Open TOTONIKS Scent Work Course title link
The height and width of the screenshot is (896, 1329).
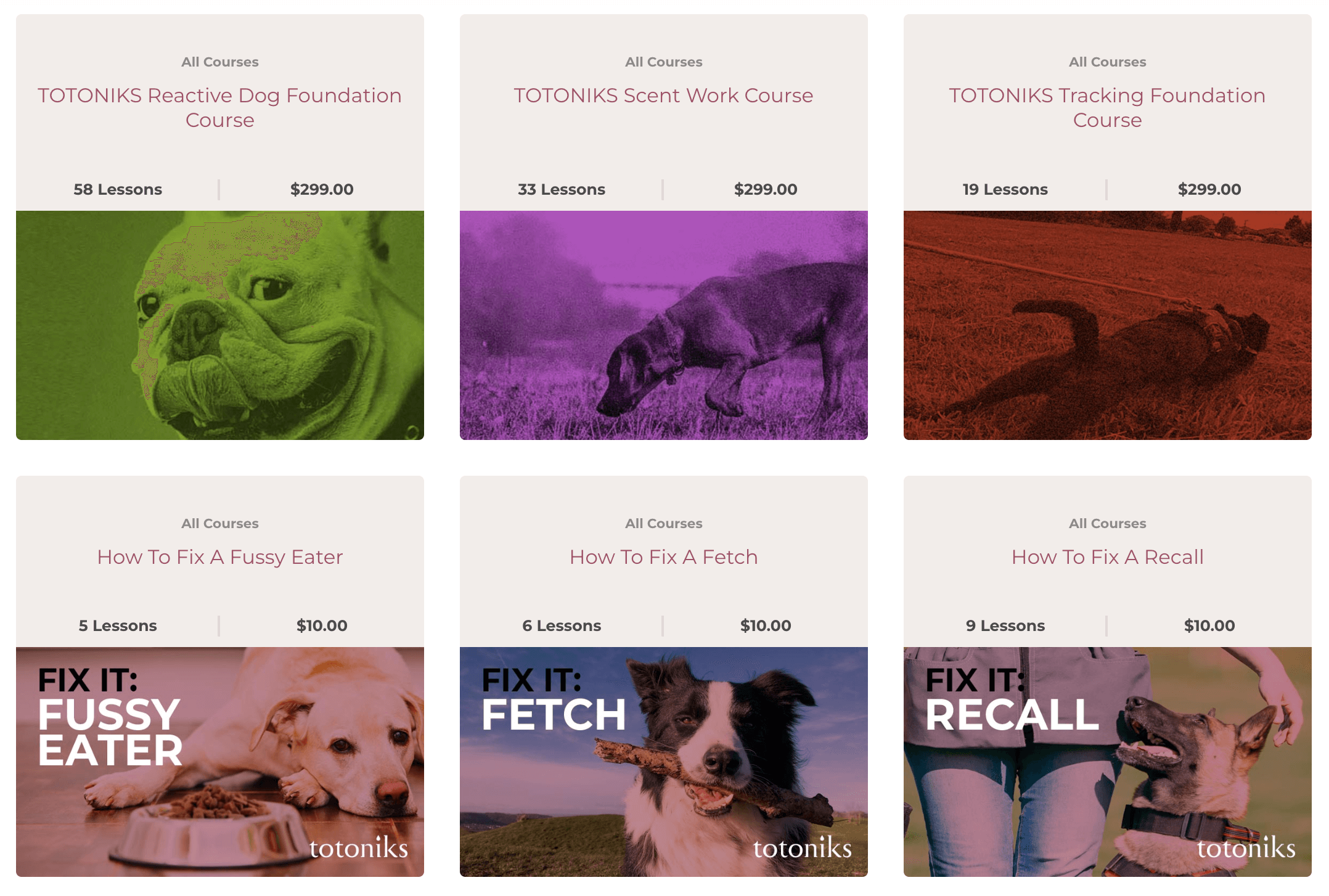[663, 96]
